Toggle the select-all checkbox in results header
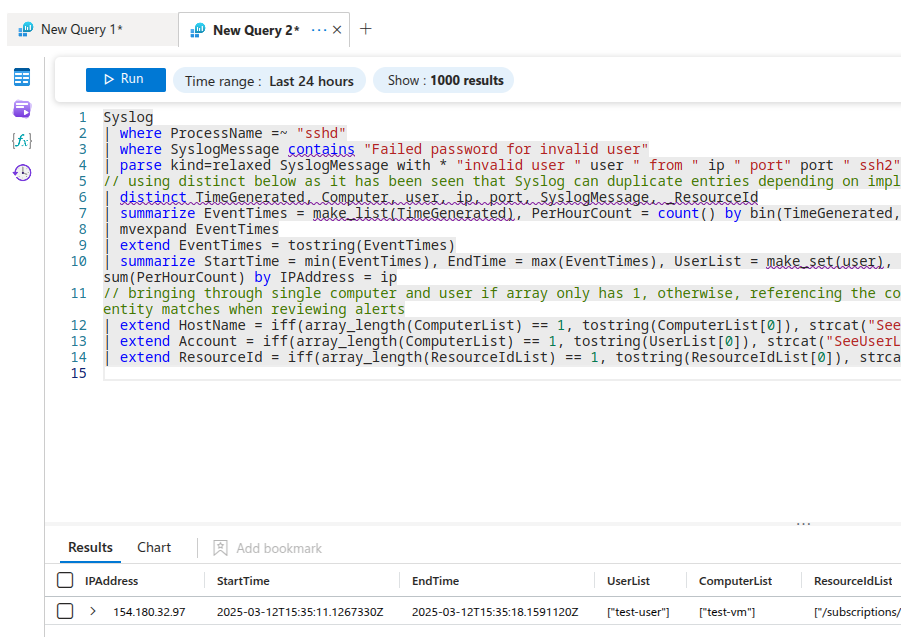The width and height of the screenshot is (901, 637). click(x=65, y=580)
